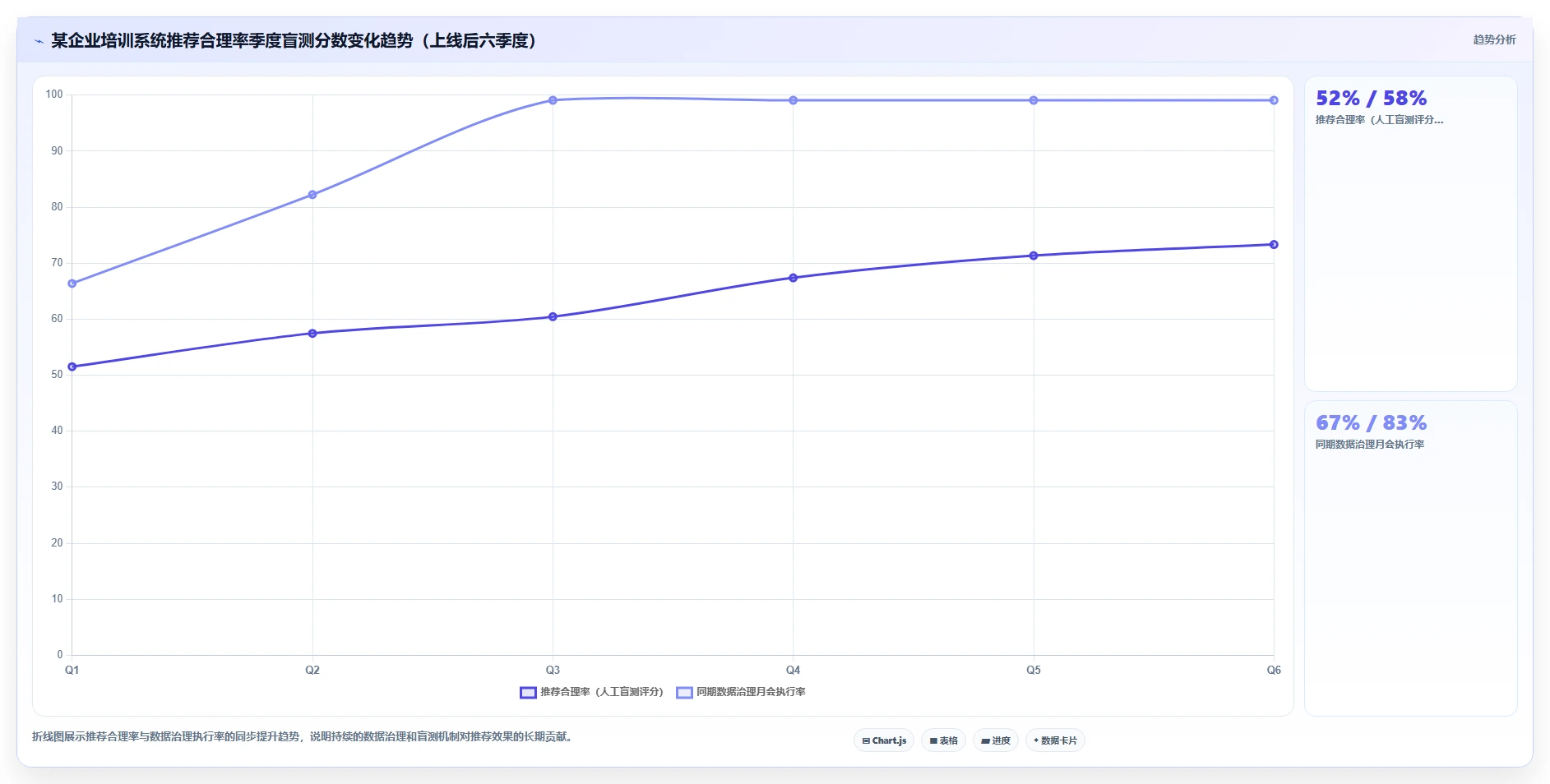Select the 表格 tag pill
The image size is (1550, 784).
(x=943, y=740)
